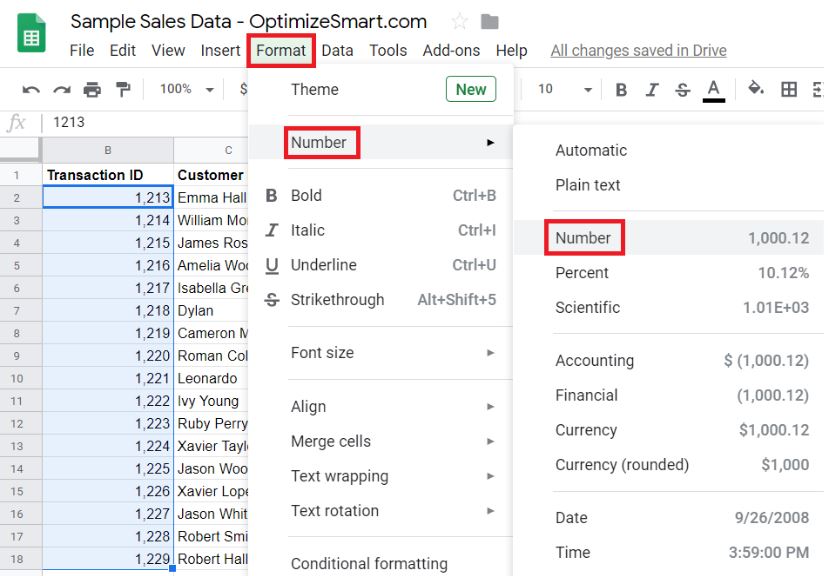Open the Data menu
The image size is (828, 576).
point(337,51)
